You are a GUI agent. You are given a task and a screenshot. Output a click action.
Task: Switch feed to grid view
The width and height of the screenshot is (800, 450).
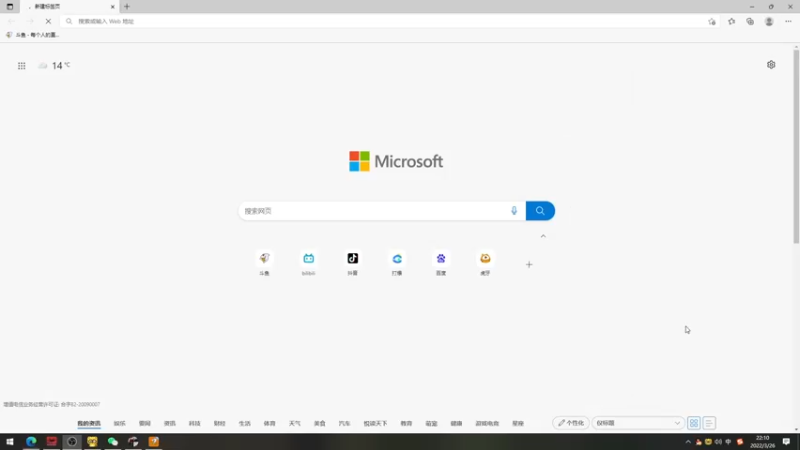tap(694, 423)
